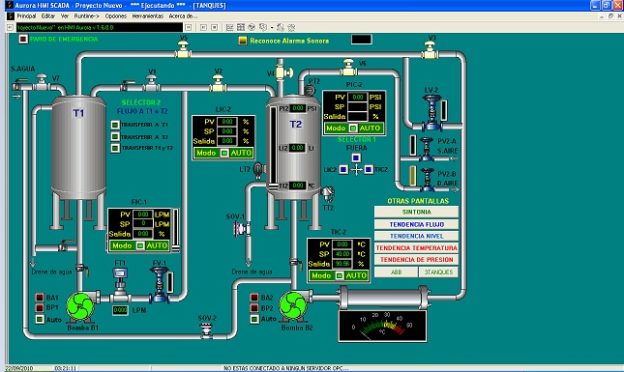
Task: Open TENDENCIA FLUJO screen
Action: tap(416, 224)
